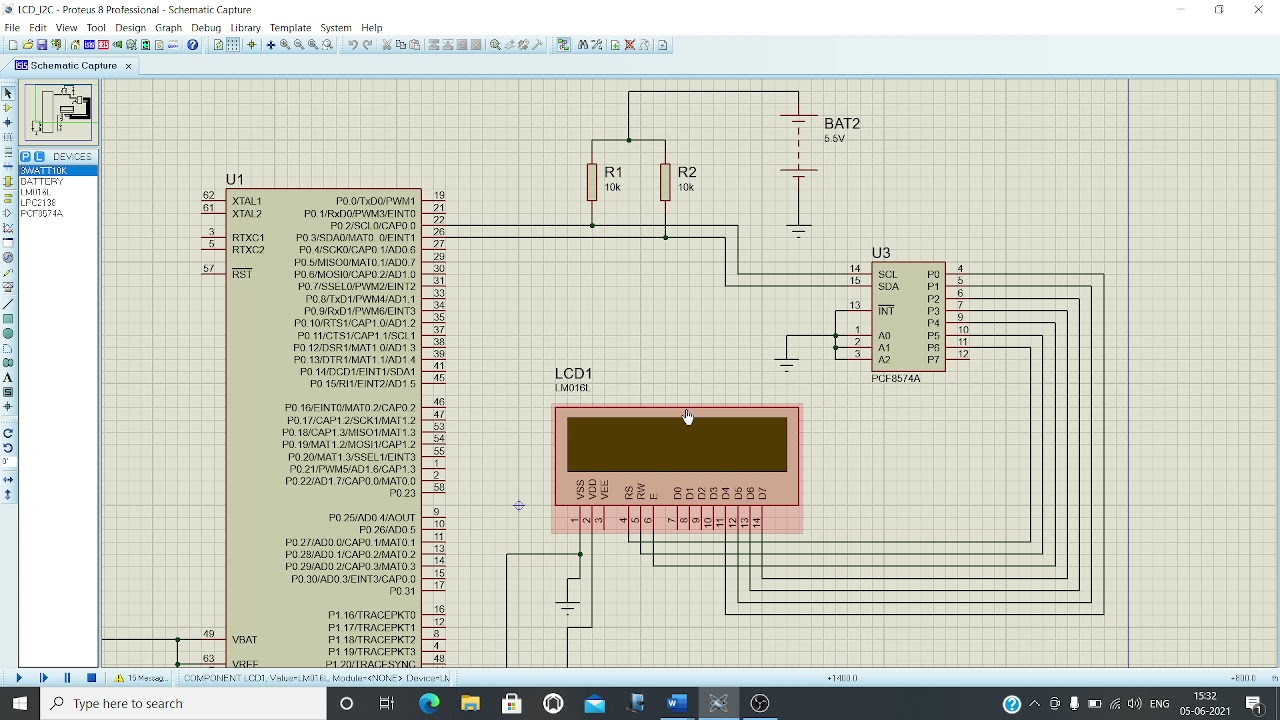Zoom out with the magnifier minus icon
The image size is (1280, 720).
(299, 45)
